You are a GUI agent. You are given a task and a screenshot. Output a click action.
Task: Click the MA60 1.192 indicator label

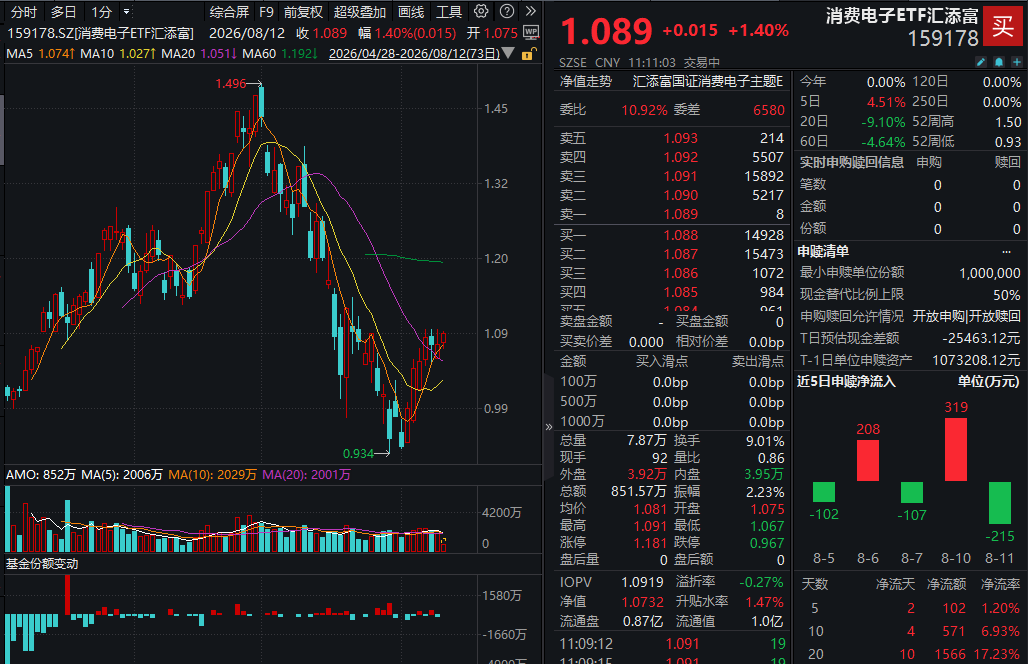280,53
